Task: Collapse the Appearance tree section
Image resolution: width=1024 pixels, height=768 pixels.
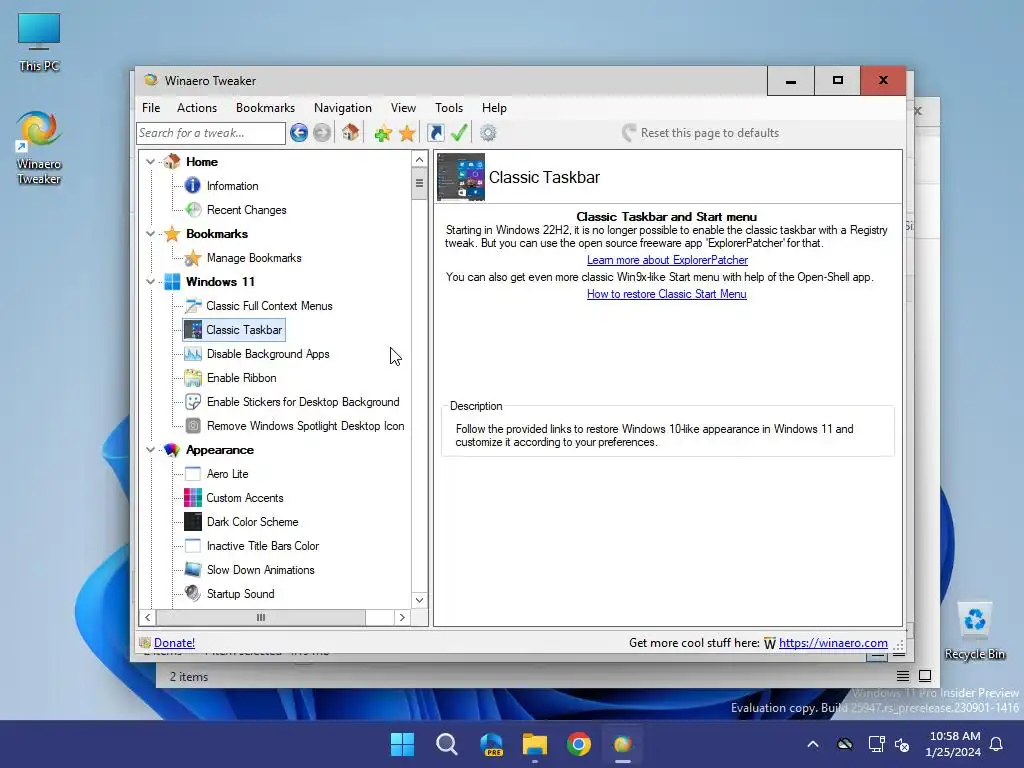Action: pyautogui.click(x=150, y=450)
